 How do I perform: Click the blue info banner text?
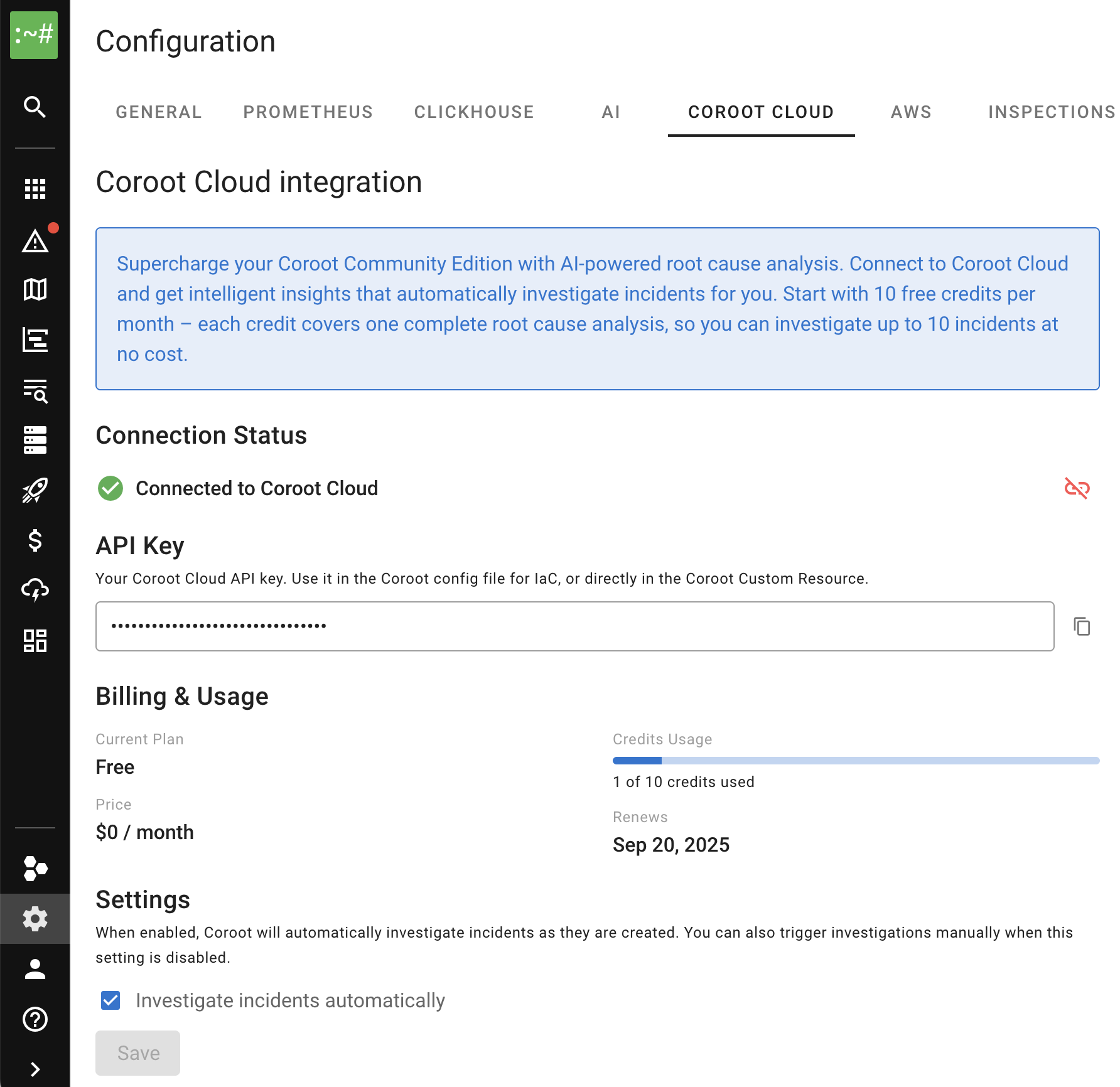[x=593, y=309]
